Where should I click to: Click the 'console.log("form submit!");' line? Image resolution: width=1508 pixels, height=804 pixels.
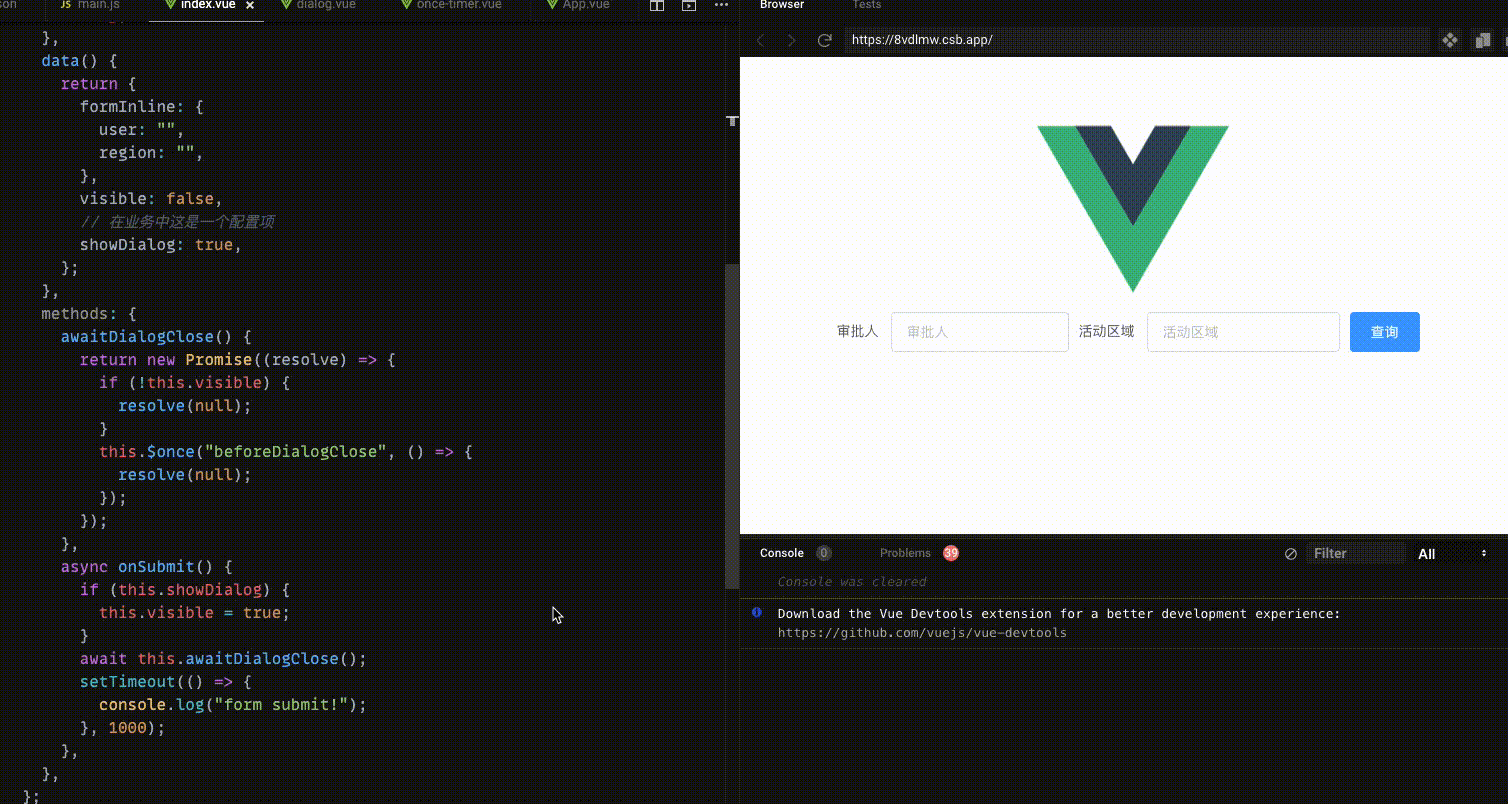click(233, 705)
